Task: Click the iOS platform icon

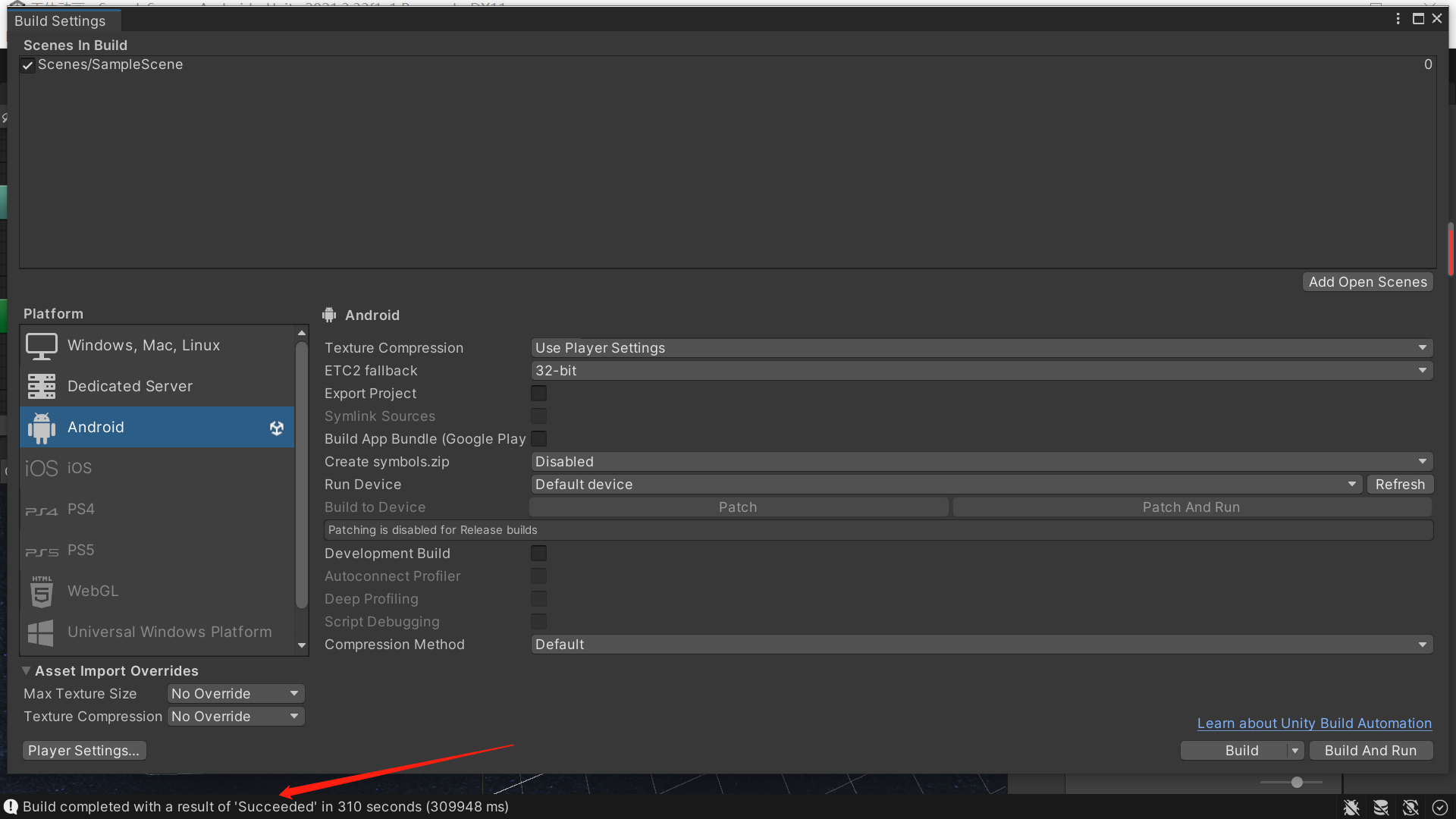Action: (x=42, y=468)
